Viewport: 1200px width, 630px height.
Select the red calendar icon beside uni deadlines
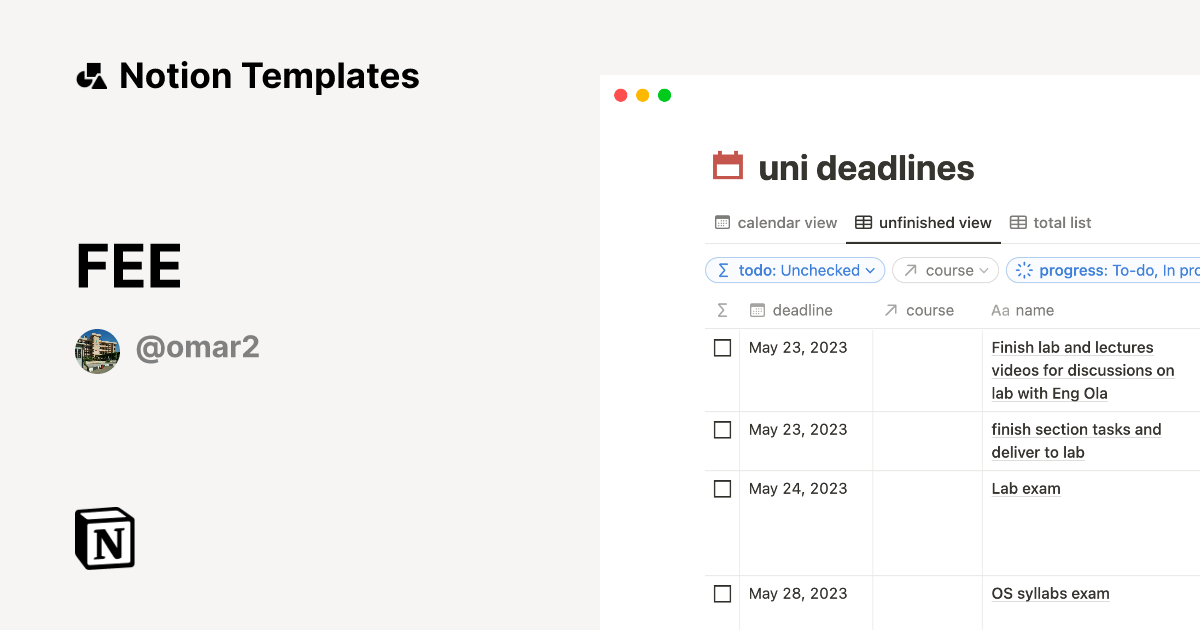[x=728, y=165]
